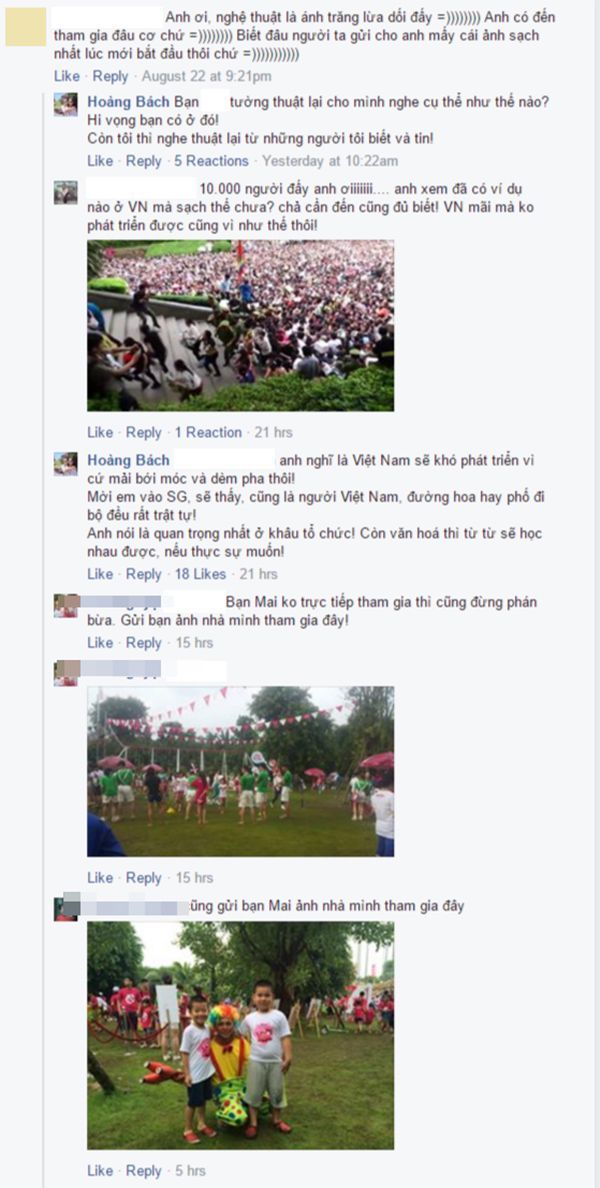This screenshot has width=600, height=1188.
Task: Open Hoàng Bách's avatar on first reply
Action: 65,105
